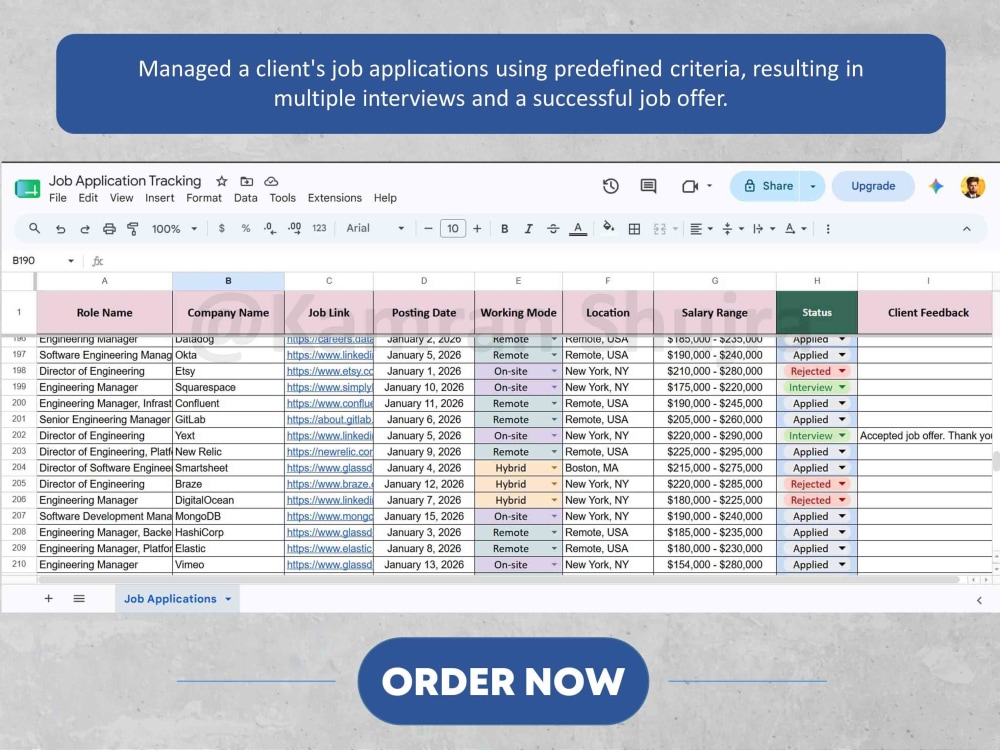Image resolution: width=1000 pixels, height=750 pixels.
Task: Click the Upgrade button
Action: (x=873, y=186)
